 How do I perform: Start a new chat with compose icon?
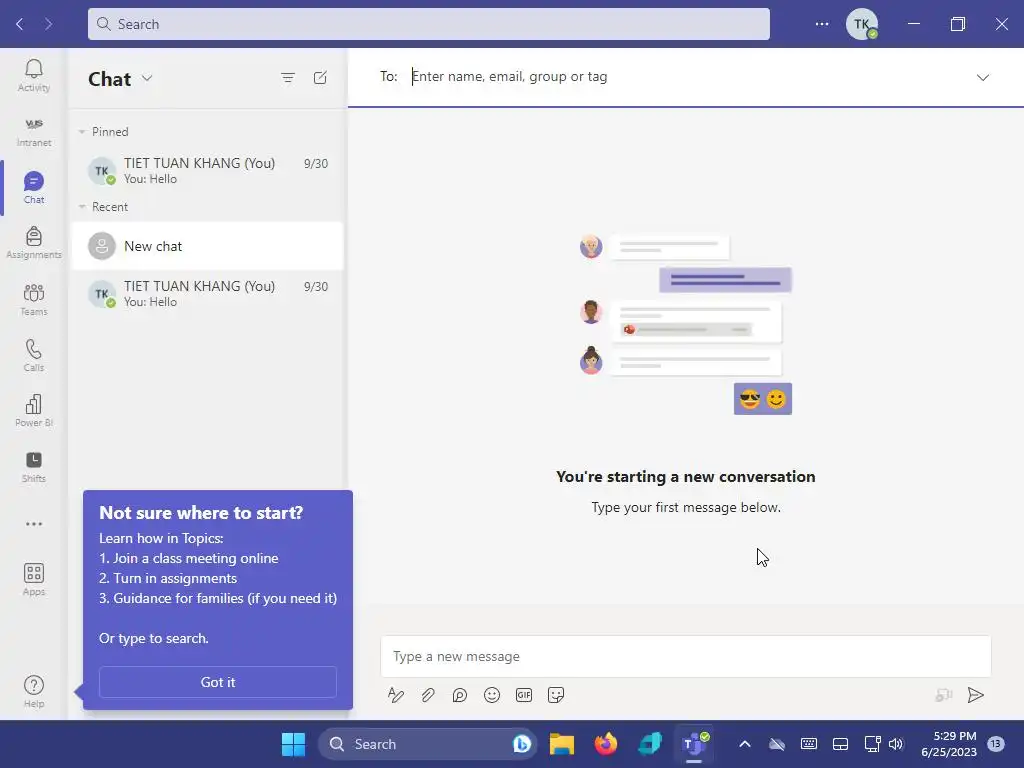[320, 78]
